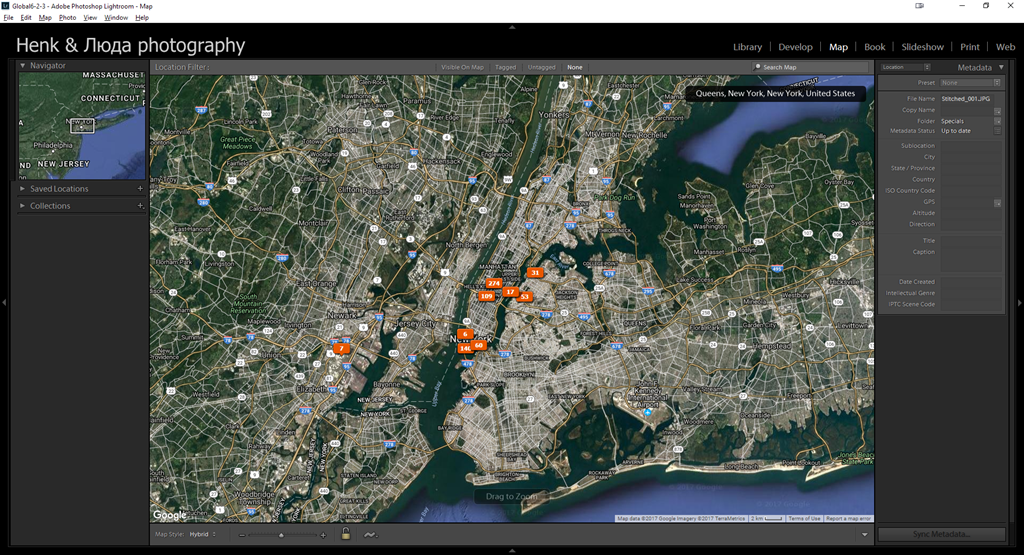Collapse the Metadata panel triangle
Screen dimensions: 1024x555
(x=1001, y=67)
